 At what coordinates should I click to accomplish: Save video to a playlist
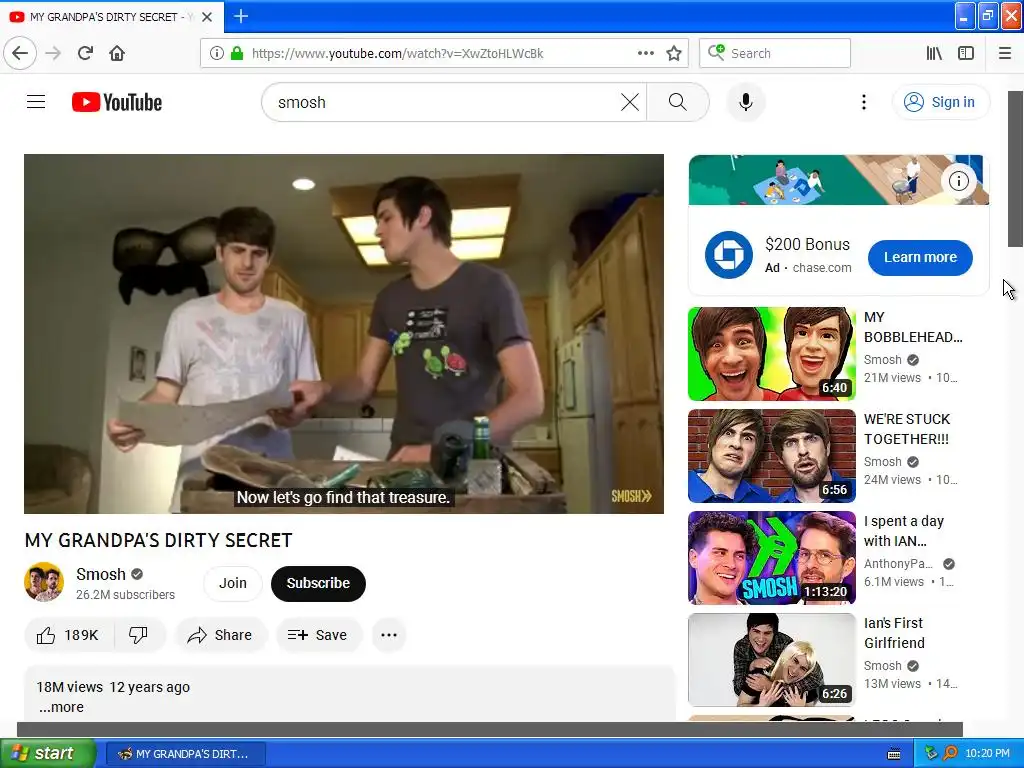click(x=318, y=635)
